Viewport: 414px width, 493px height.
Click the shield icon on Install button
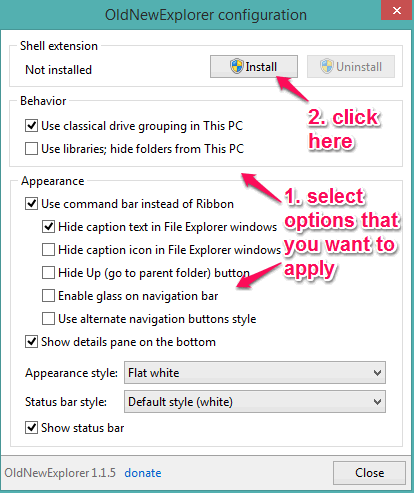click(237, 66)
